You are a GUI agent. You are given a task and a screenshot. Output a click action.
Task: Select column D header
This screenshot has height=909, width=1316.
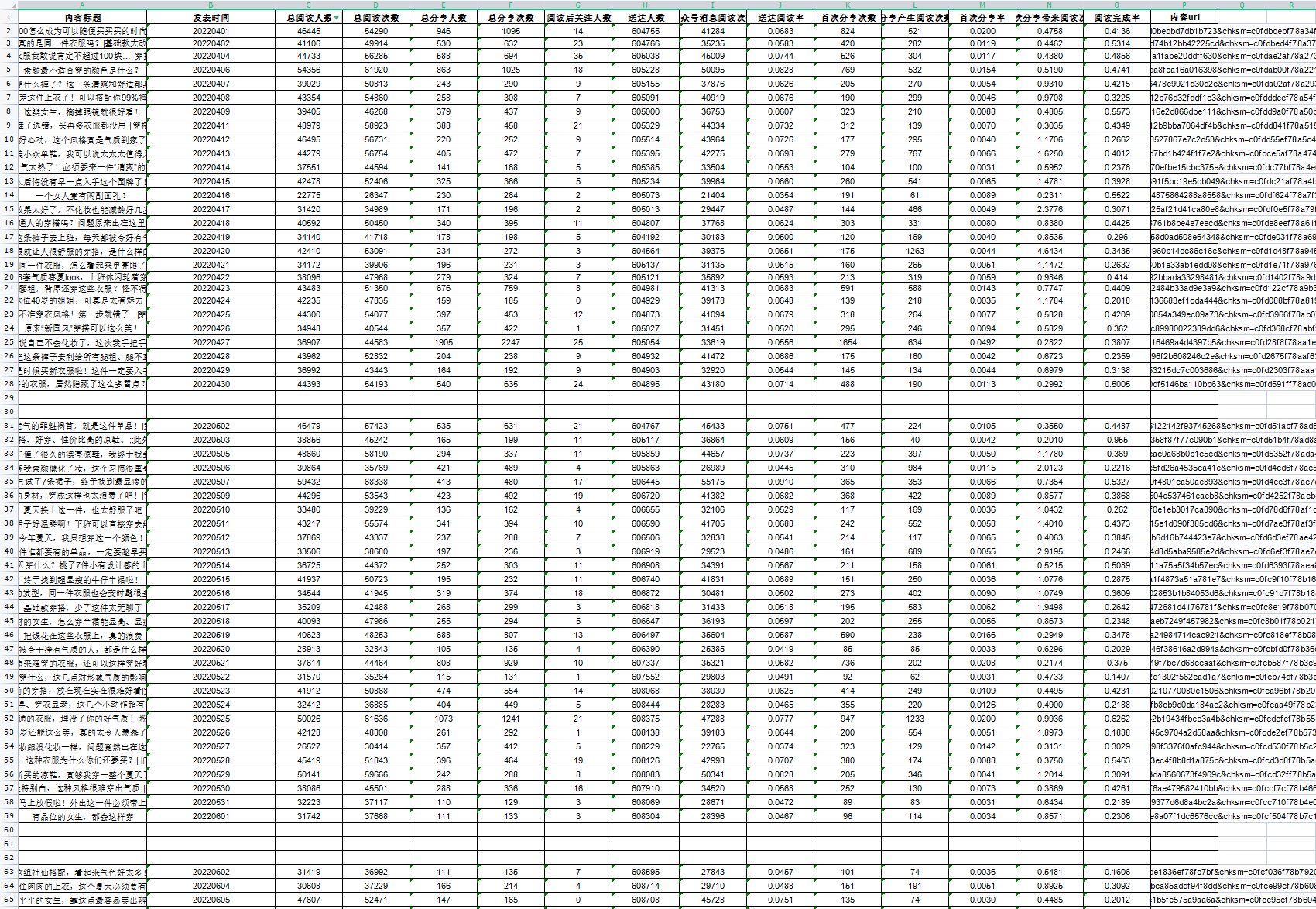coord(376,5)
